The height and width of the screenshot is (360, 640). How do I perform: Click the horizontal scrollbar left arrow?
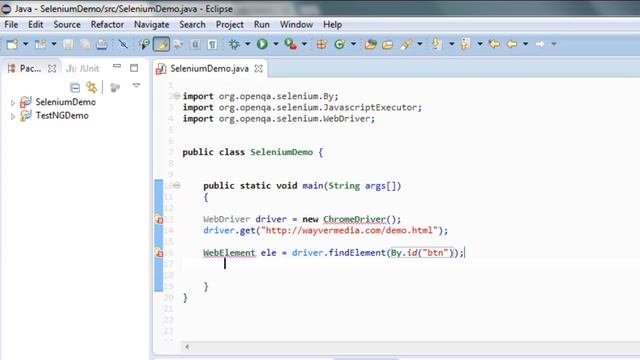187,347
